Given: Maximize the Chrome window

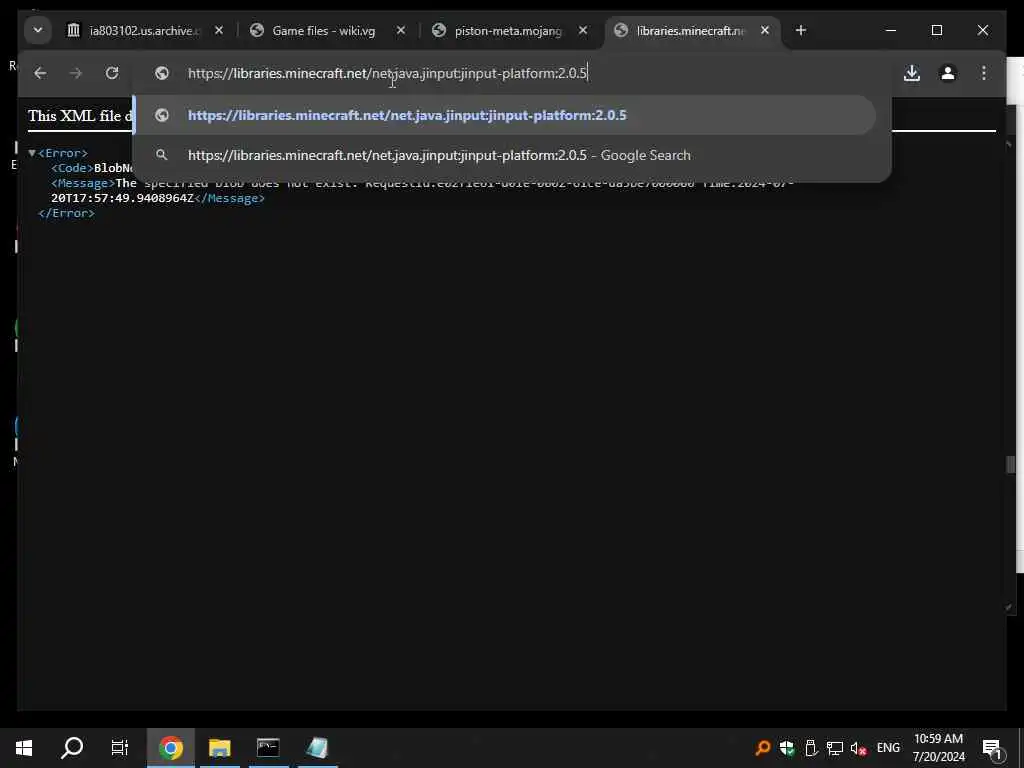Looking at the screenshot, I should coord(936,31).
